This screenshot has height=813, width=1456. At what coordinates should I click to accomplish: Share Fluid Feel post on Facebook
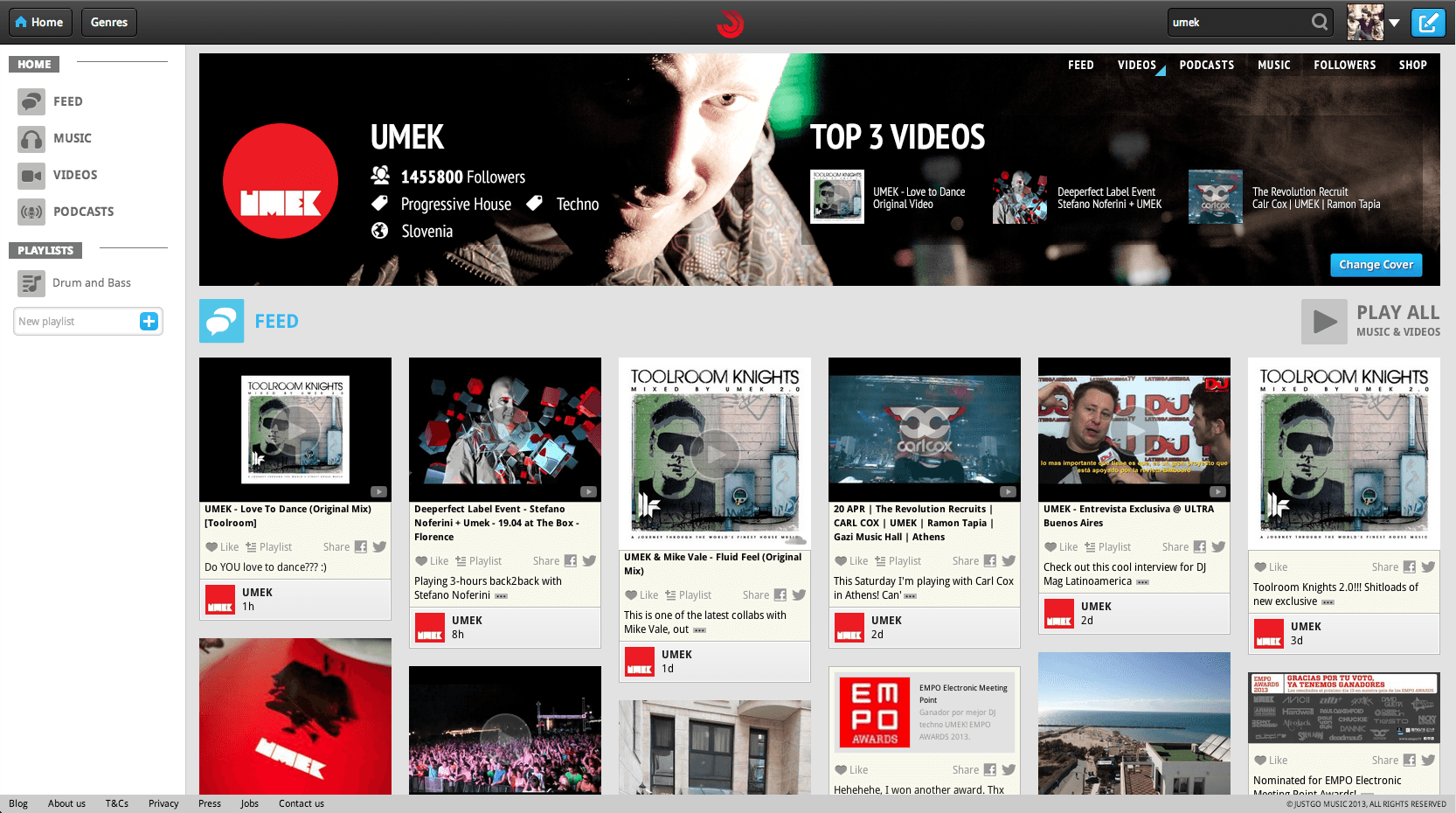click(x=780, y=595)
